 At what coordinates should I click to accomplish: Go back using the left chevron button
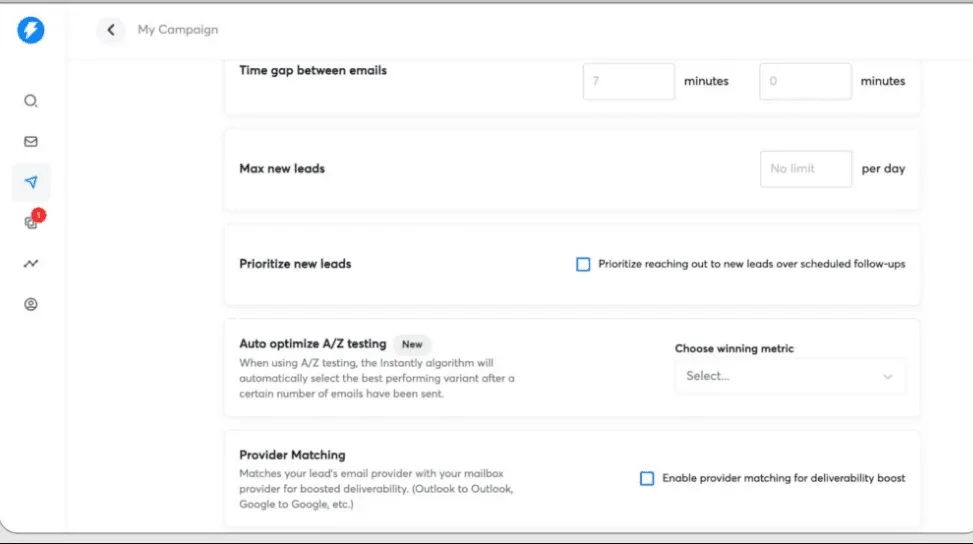[x=110, y=30]
